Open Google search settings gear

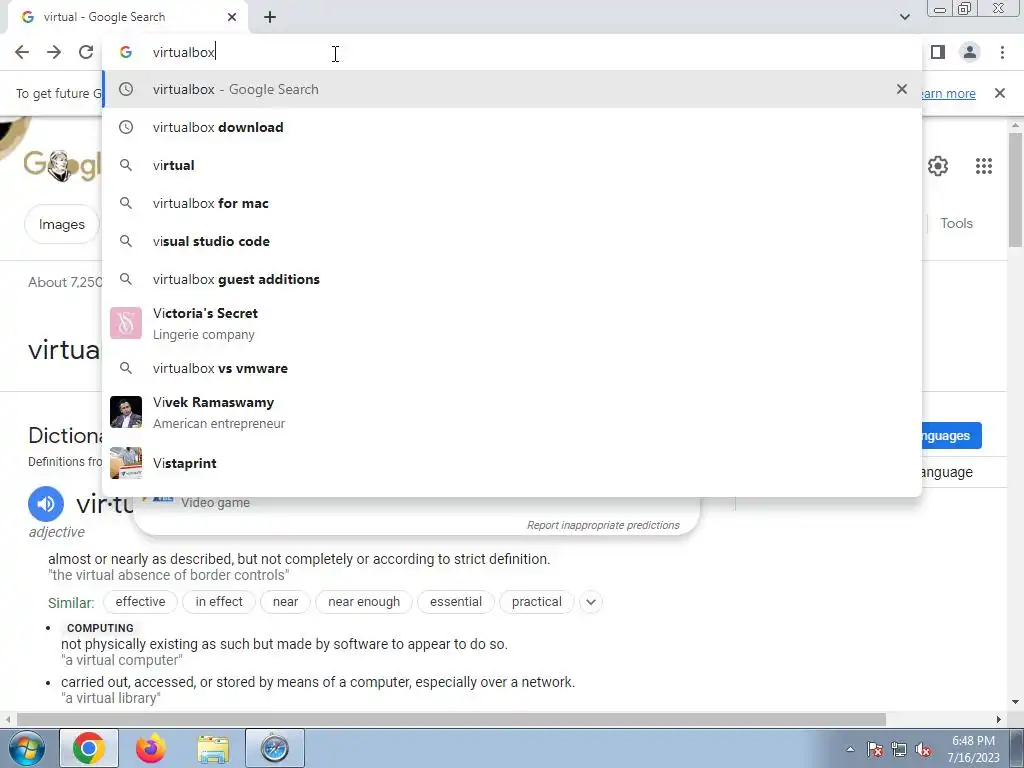tap(938, 166)
